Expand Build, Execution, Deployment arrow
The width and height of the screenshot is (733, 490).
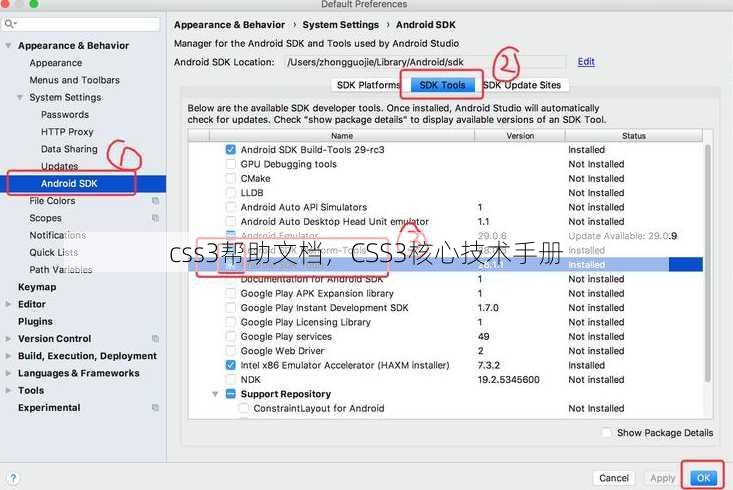tap(8, 356)
